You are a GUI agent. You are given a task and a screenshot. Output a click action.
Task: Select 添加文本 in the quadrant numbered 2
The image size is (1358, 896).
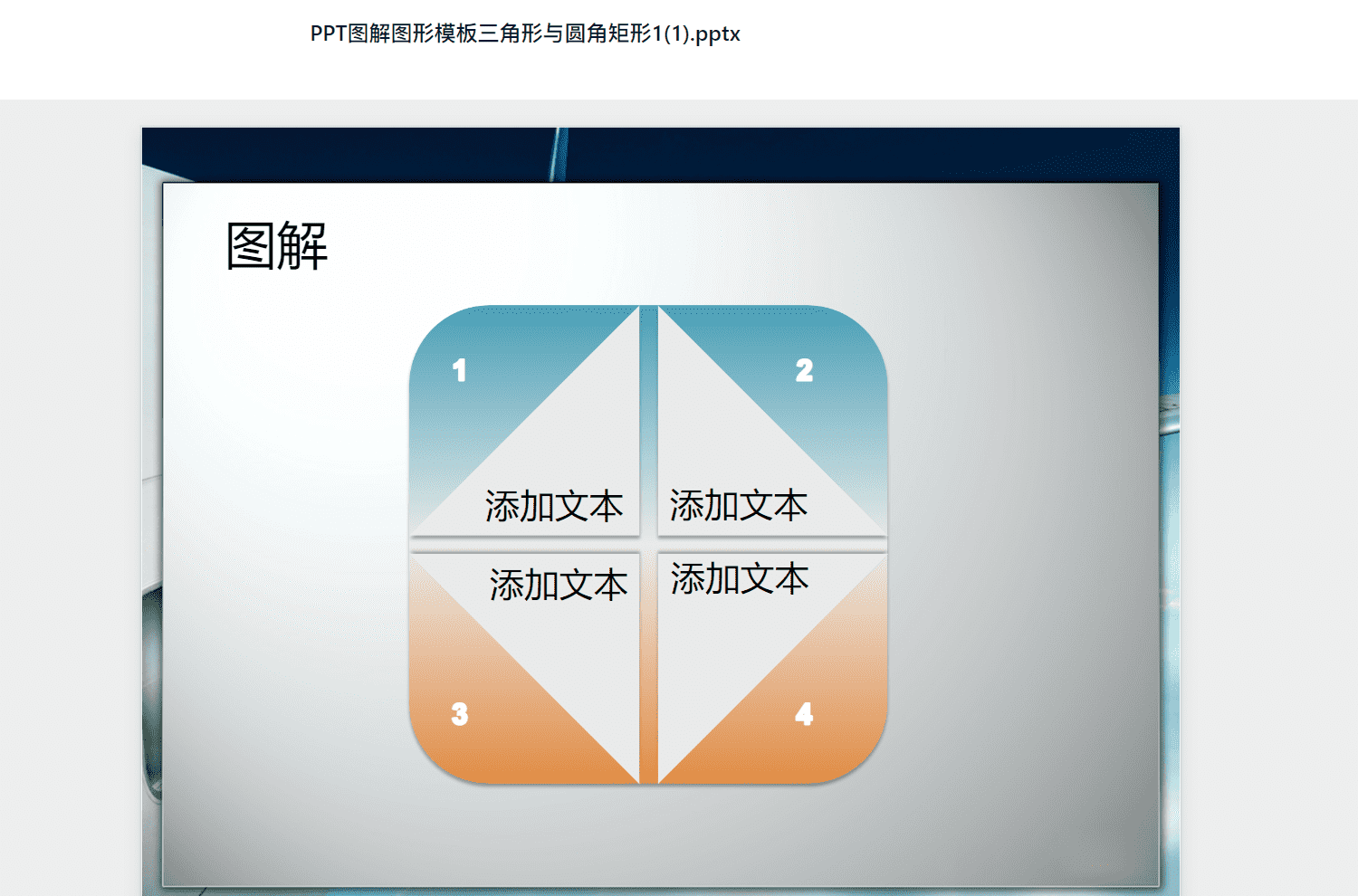click(739, 505)
